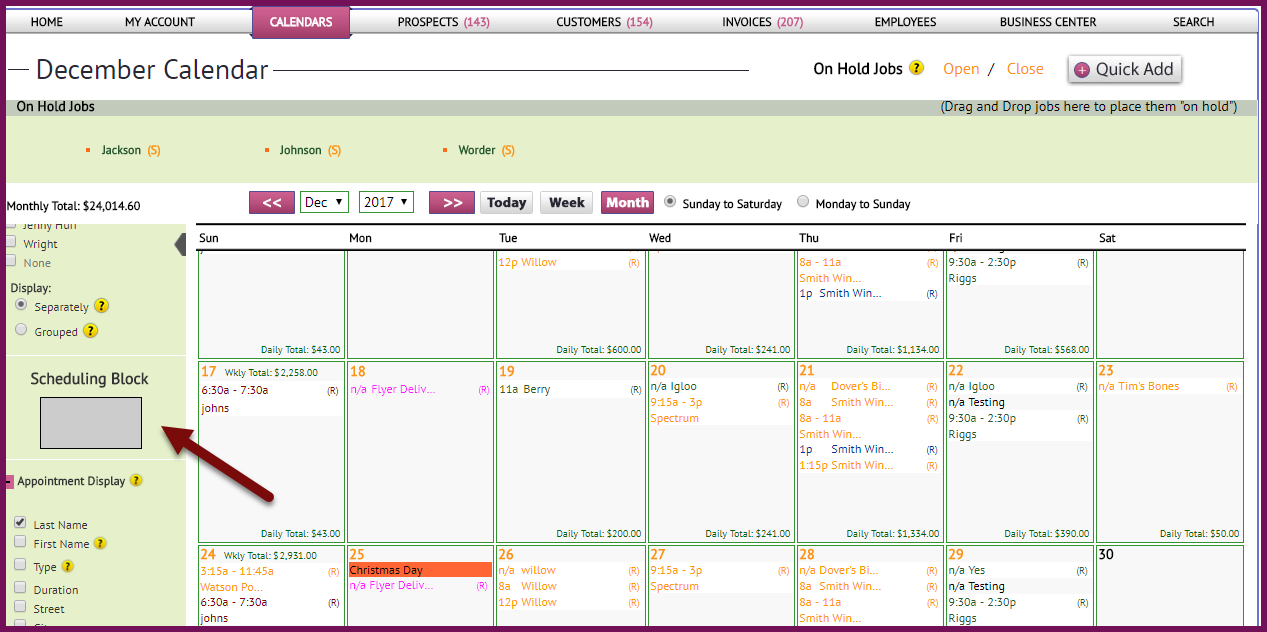Open the Johnson on-hold job
Screen dimensions: 1267x632
301,150
